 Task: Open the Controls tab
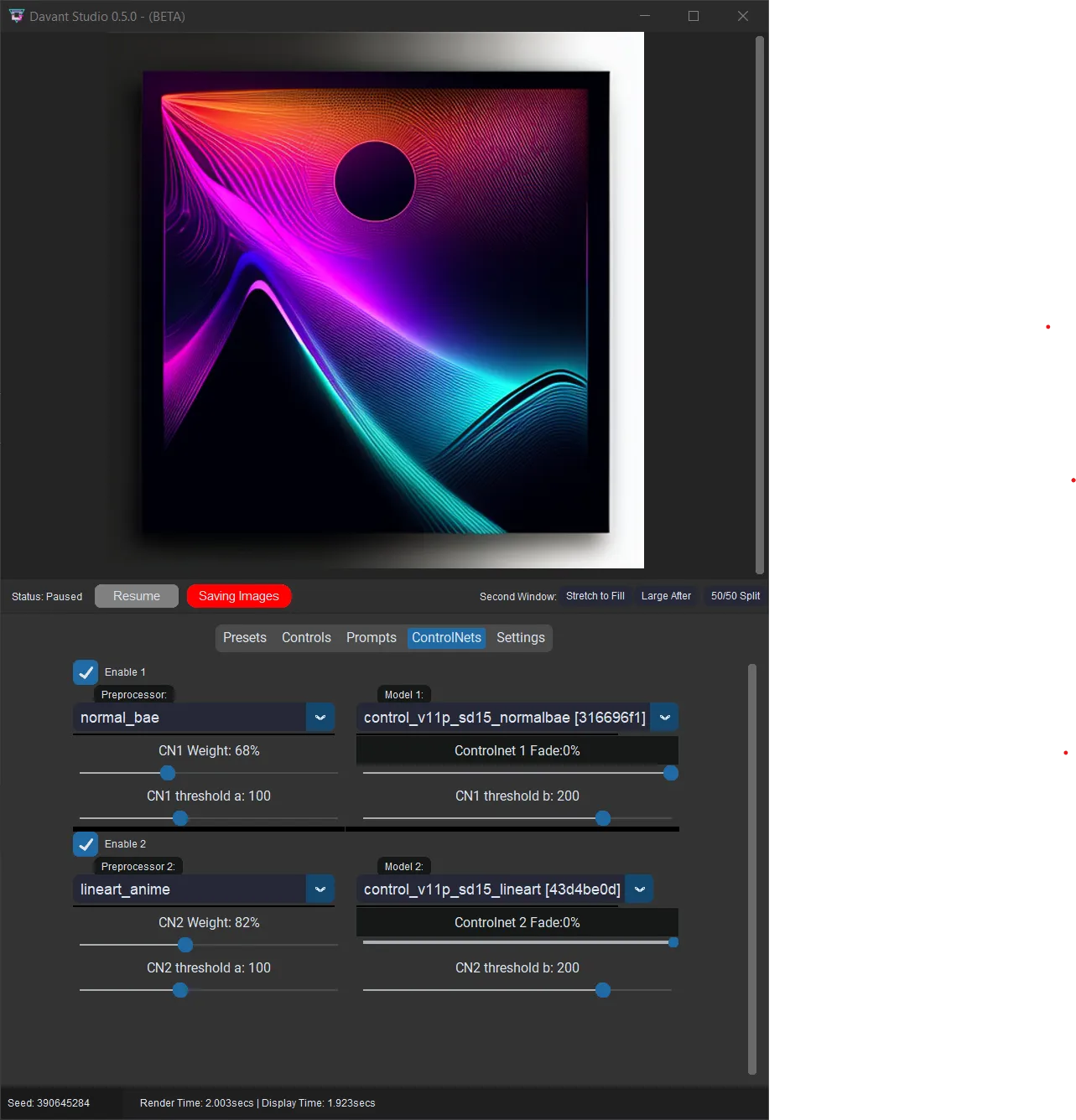click(305, 637)
